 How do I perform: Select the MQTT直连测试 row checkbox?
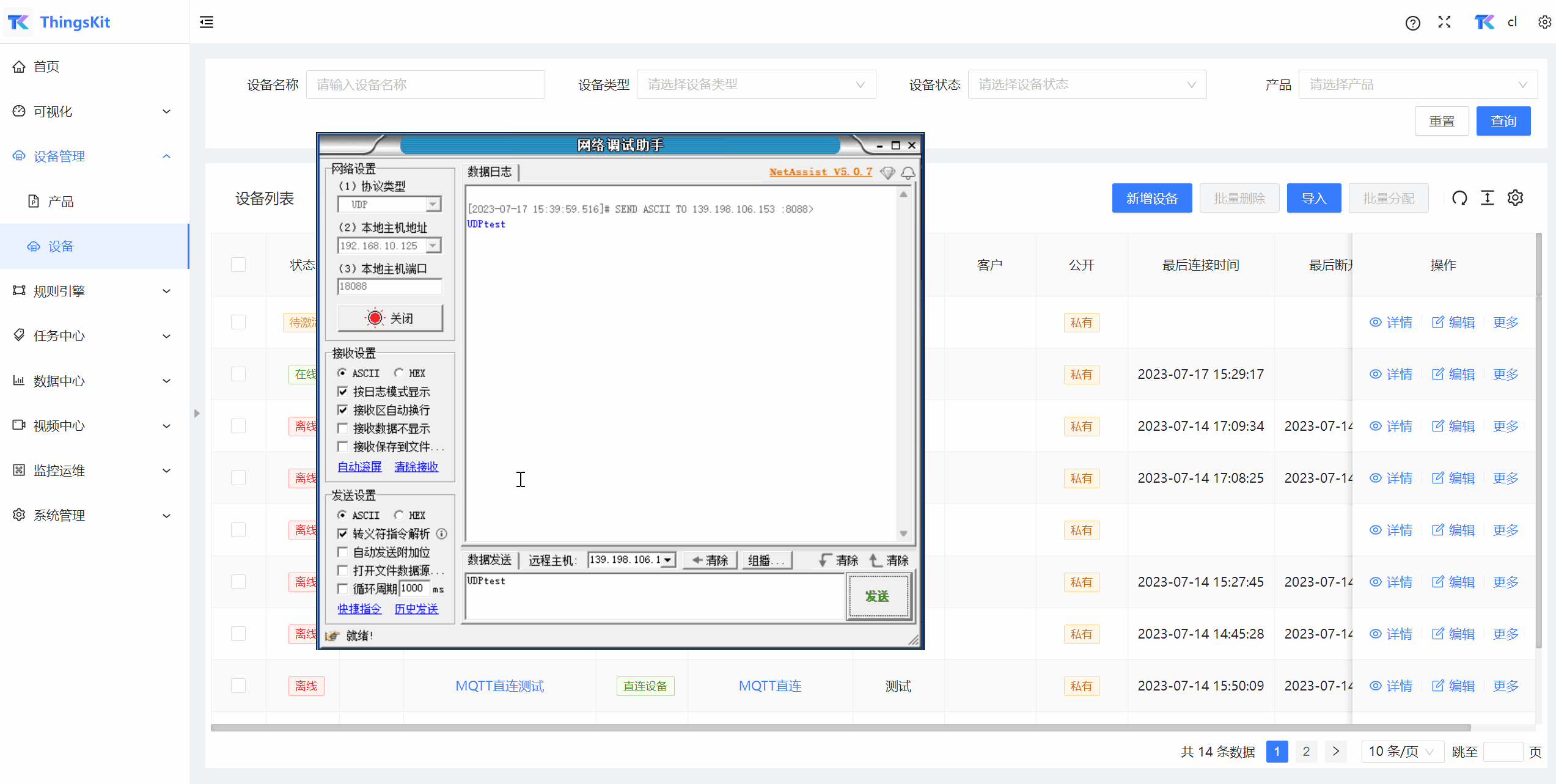[238, 686]
